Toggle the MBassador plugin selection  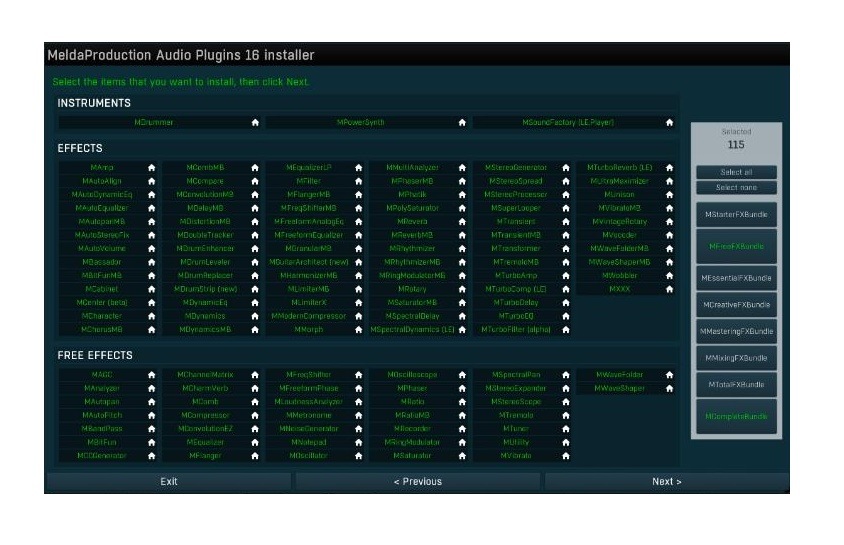pos(102,262)
